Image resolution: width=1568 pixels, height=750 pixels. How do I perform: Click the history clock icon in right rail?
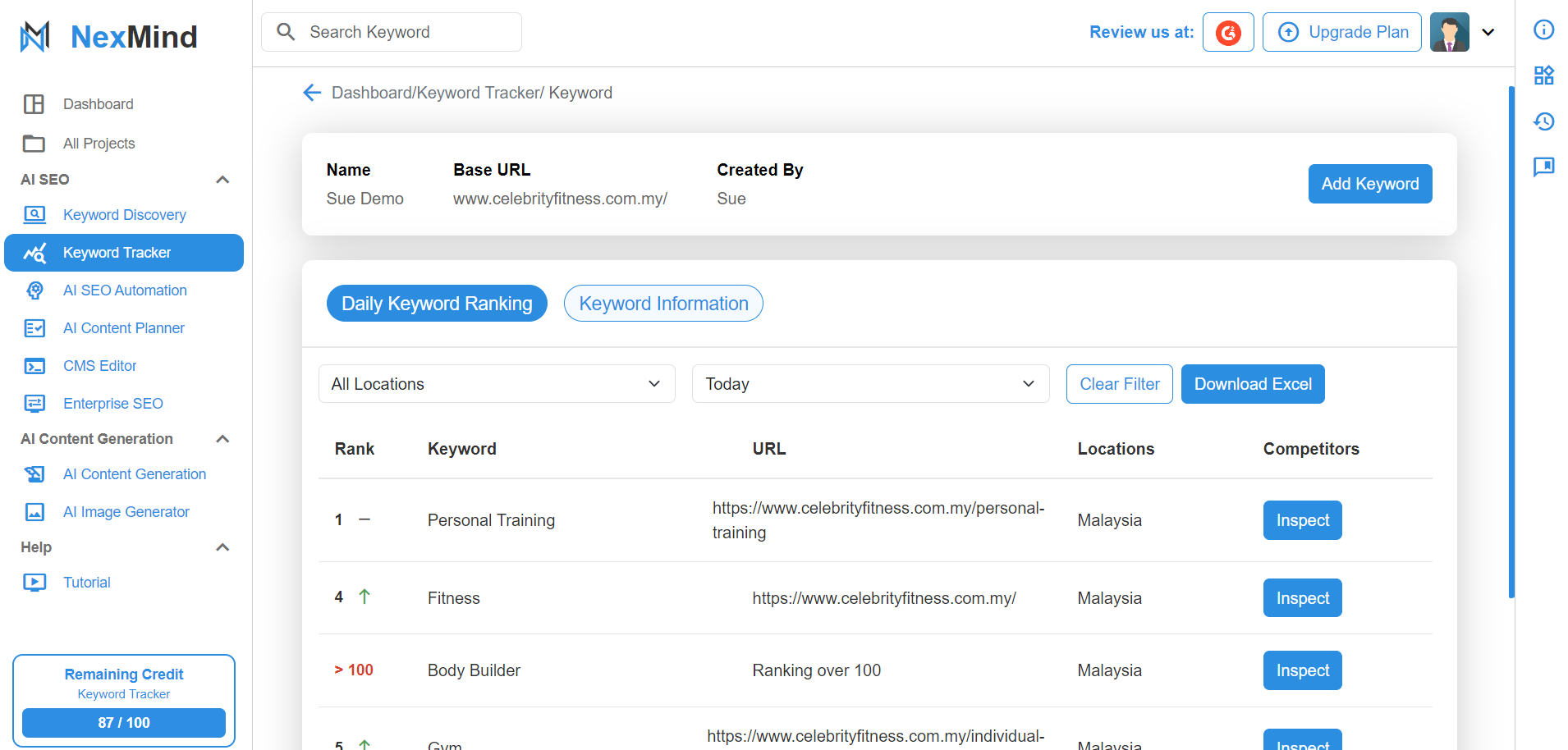tap(1544, 121)
